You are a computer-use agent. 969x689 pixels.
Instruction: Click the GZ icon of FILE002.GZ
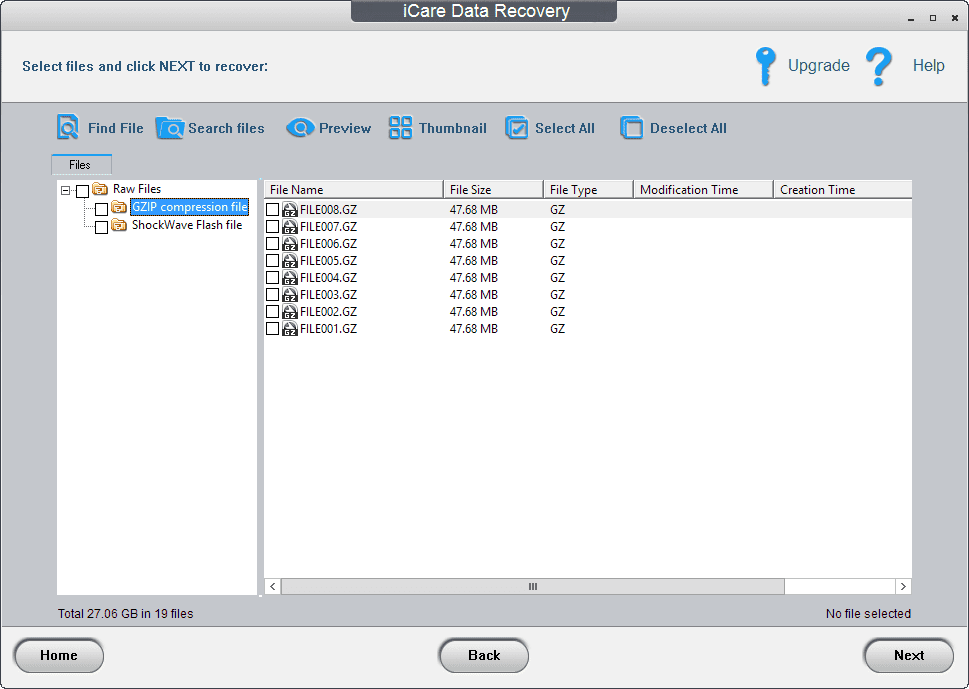click(x=290, y=311)
